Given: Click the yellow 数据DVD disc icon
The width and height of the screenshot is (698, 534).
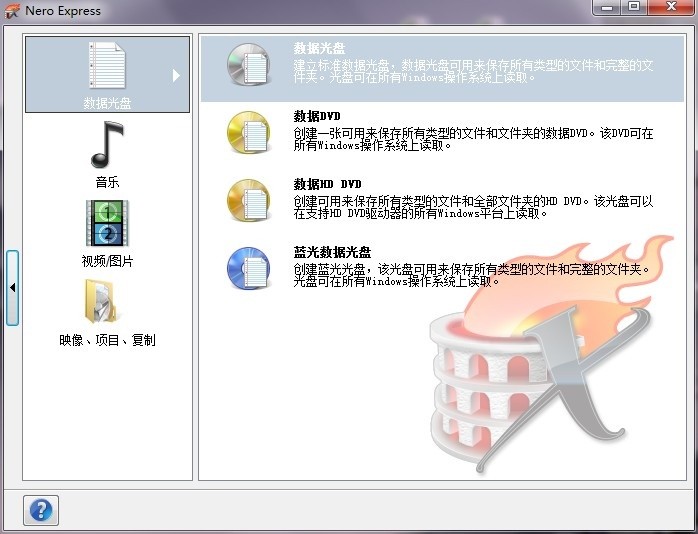Looking at the screenshot, I should (249, 131).
